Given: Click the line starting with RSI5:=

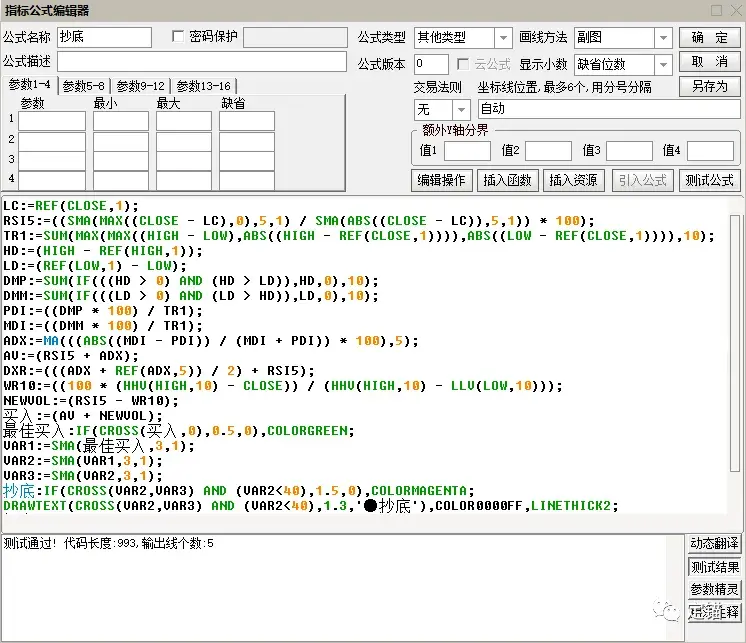Looking at the screenshot, I should 298,221.
